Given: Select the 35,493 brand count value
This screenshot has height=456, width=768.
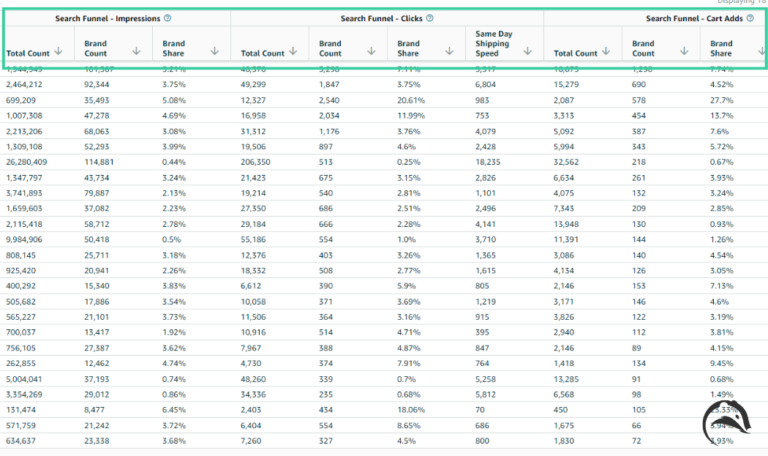Looking at the screenshot, I should tap(96, 100).
